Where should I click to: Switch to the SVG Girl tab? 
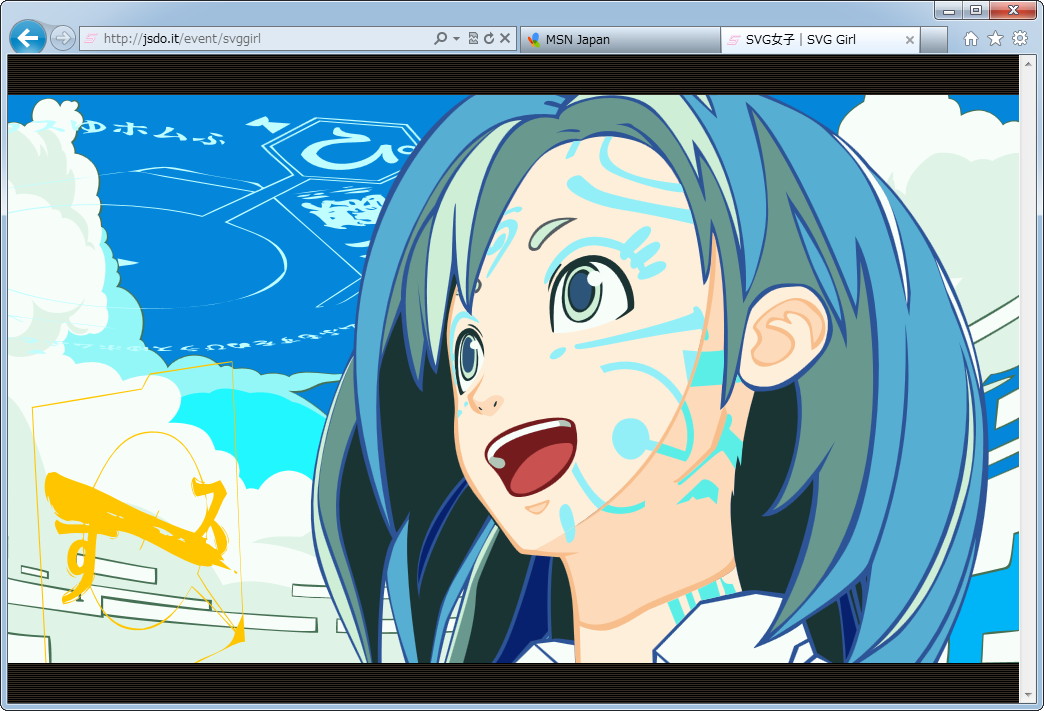coord(810,40)
